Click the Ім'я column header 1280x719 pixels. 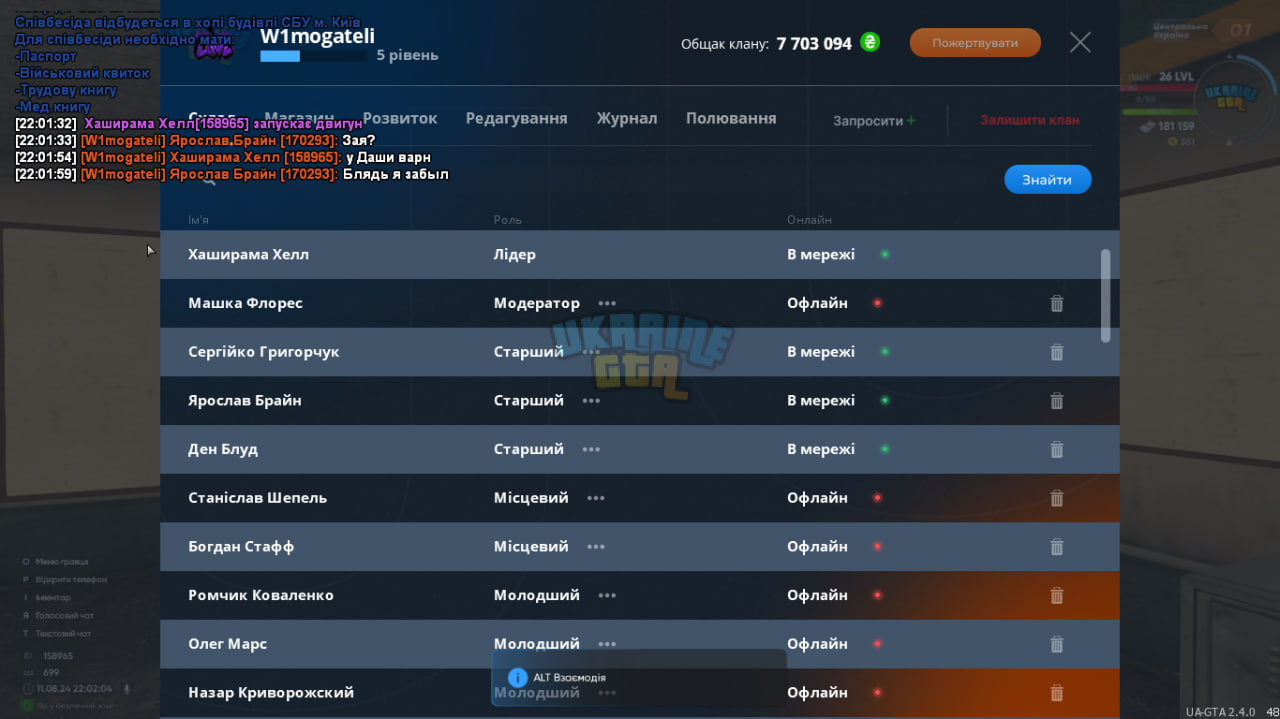point(198,220)
